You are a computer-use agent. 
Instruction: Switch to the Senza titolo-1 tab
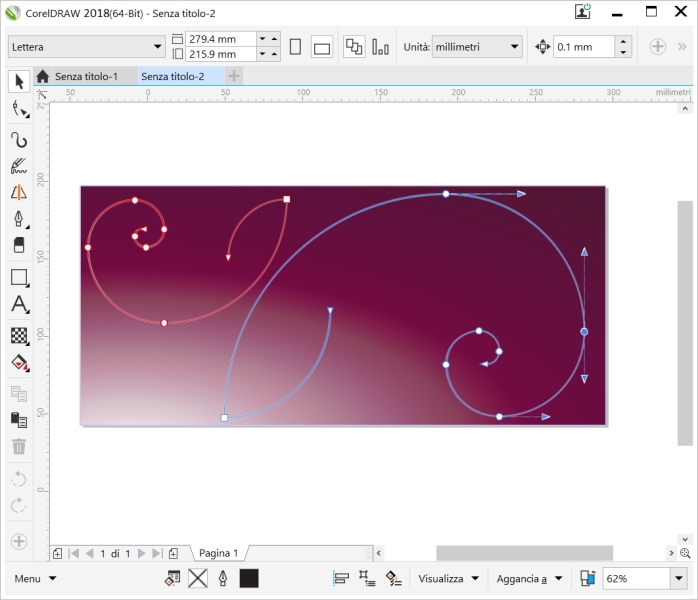click(x=85, y=76)
